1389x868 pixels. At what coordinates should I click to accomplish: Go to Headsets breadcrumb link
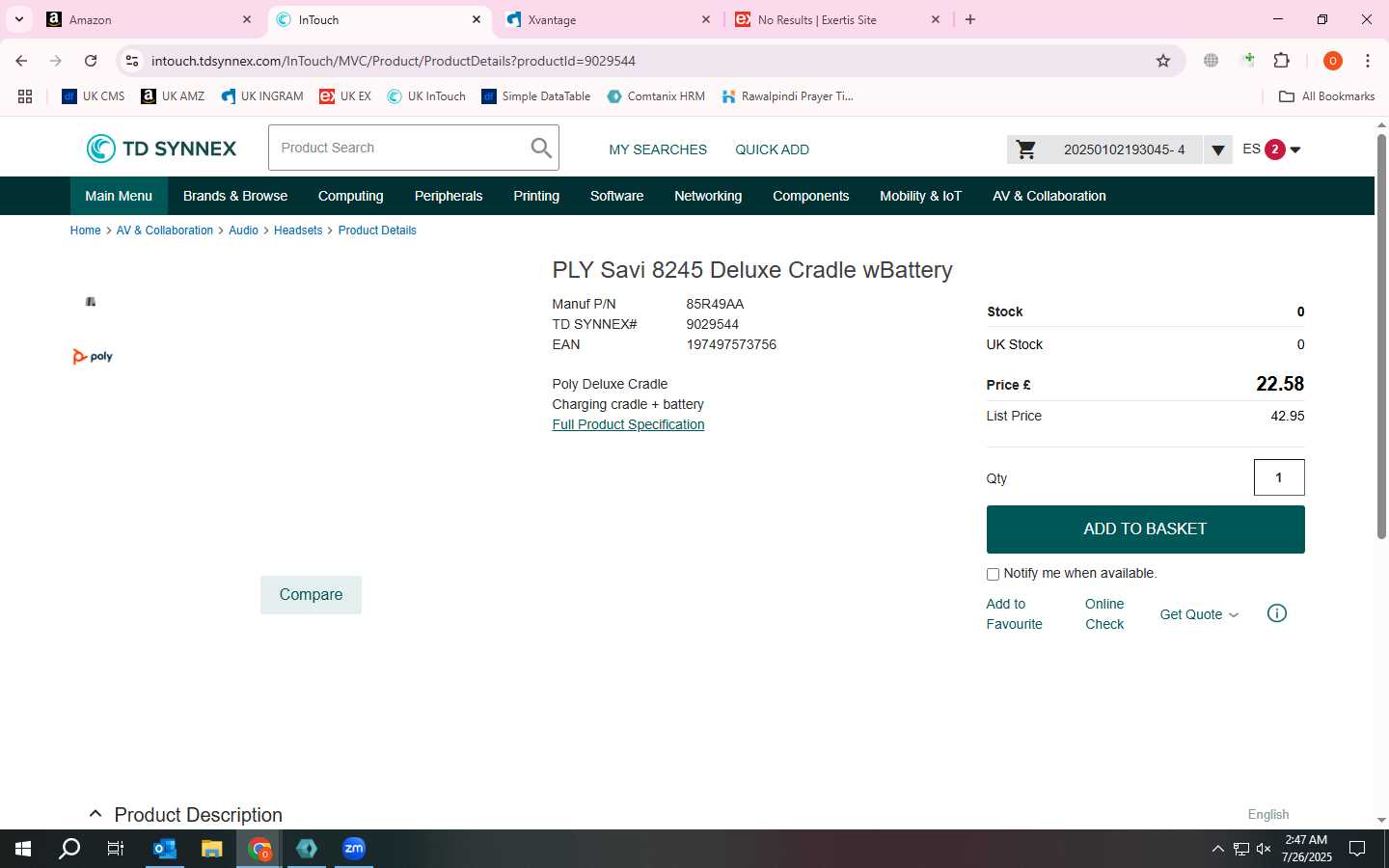[x=298, y=231]
